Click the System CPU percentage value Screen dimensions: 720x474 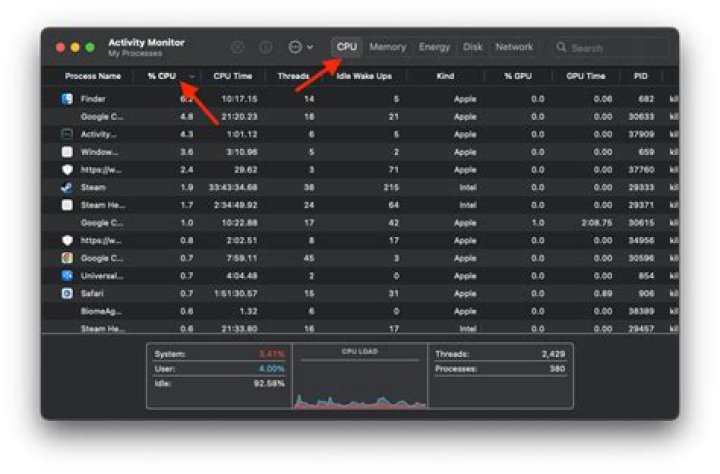pos(271,354)
